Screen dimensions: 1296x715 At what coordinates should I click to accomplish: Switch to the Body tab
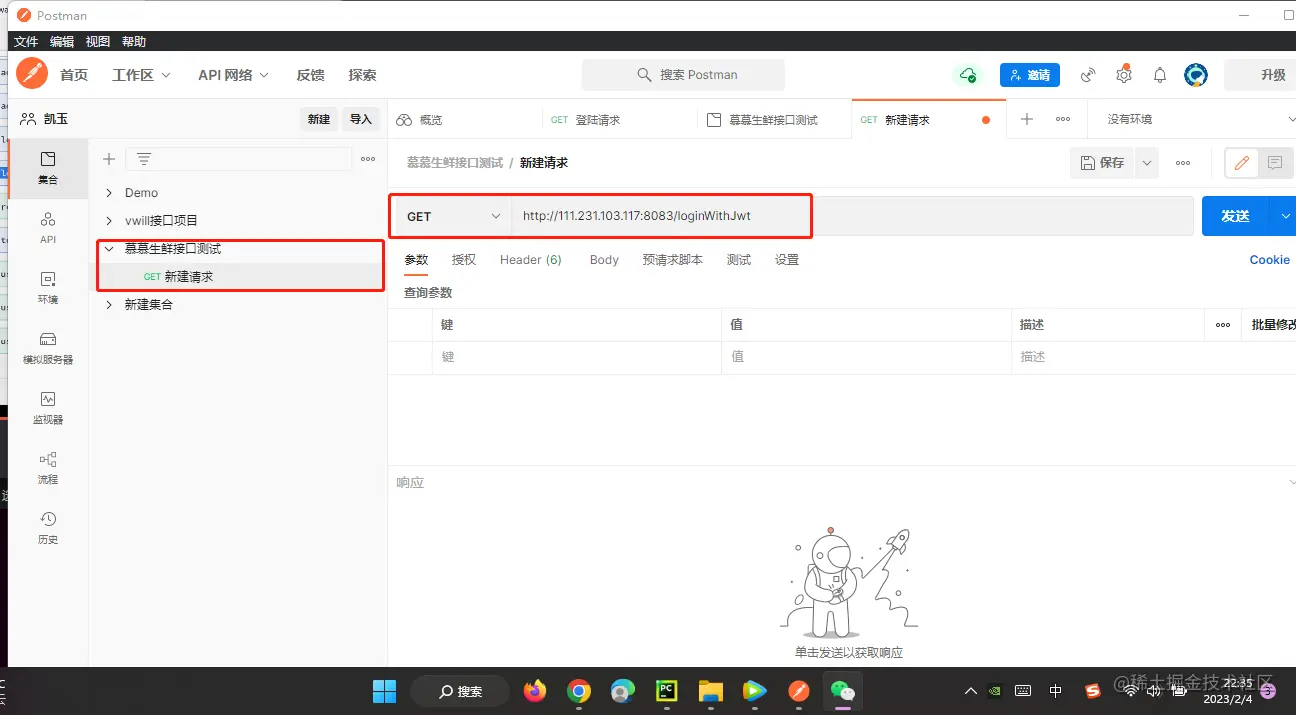click(x=604, y=260)
